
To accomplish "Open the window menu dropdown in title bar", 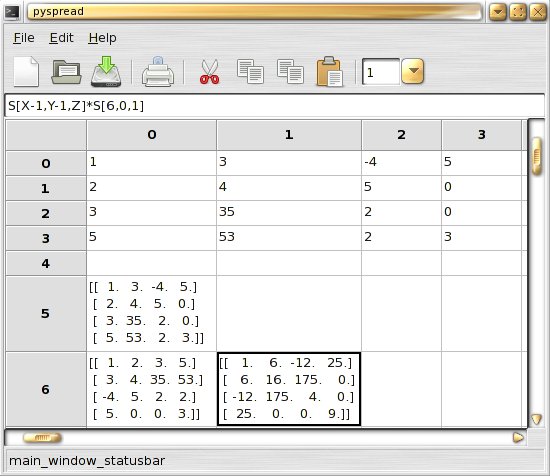I will pos(498,12).
